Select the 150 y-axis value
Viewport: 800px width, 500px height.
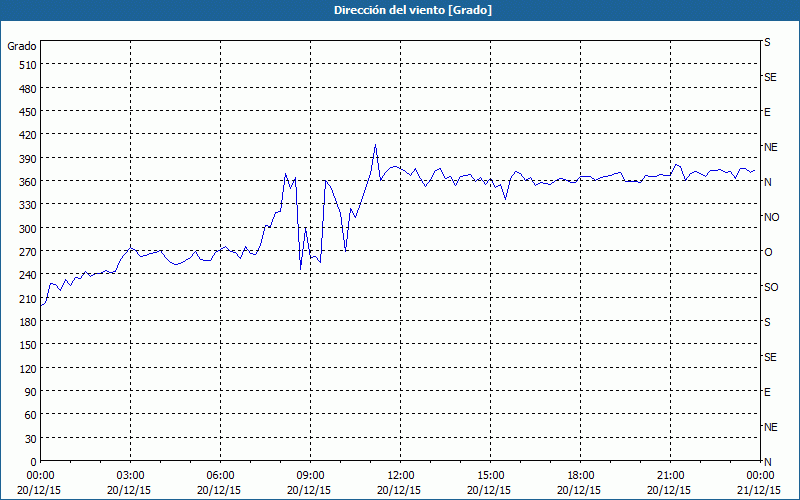click(28, 345)
